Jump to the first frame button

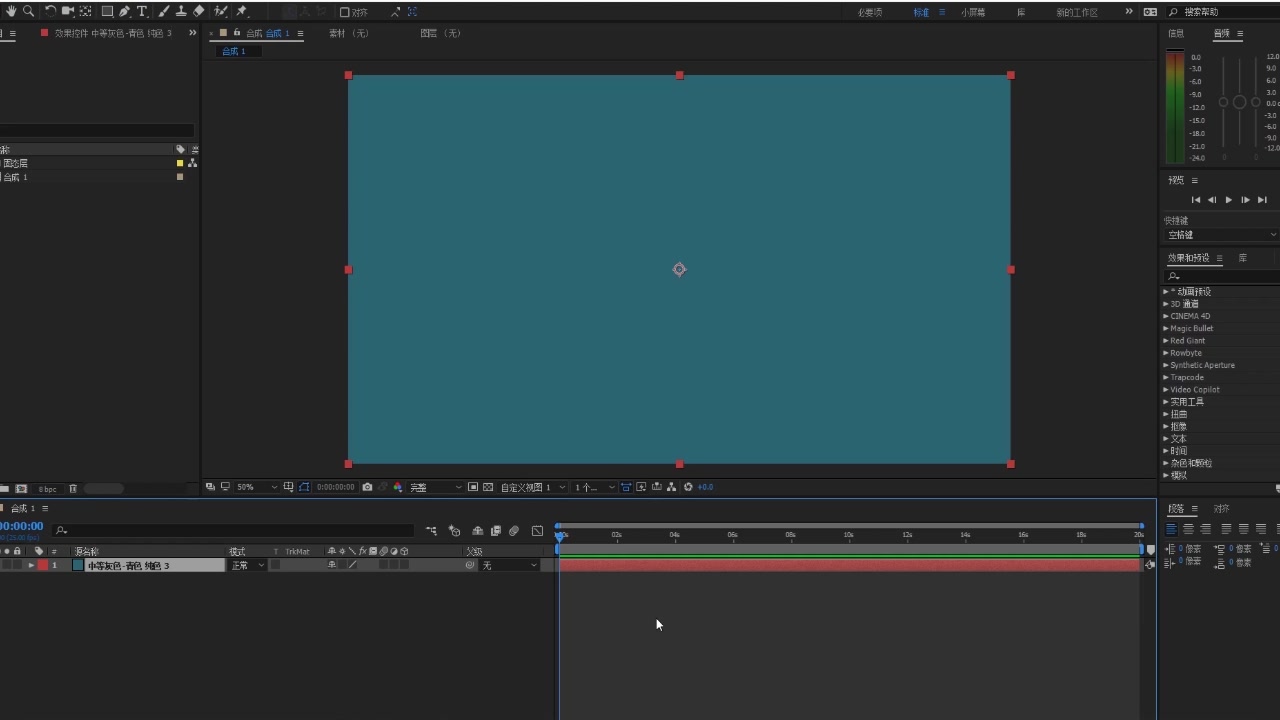[1195, 200]
